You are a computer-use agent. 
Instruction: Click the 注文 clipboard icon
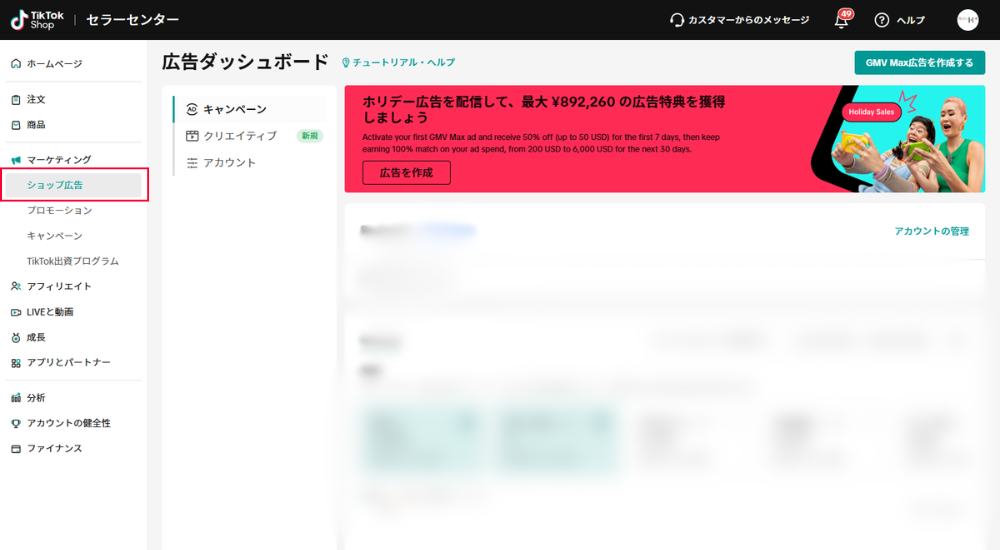point(16,100)
